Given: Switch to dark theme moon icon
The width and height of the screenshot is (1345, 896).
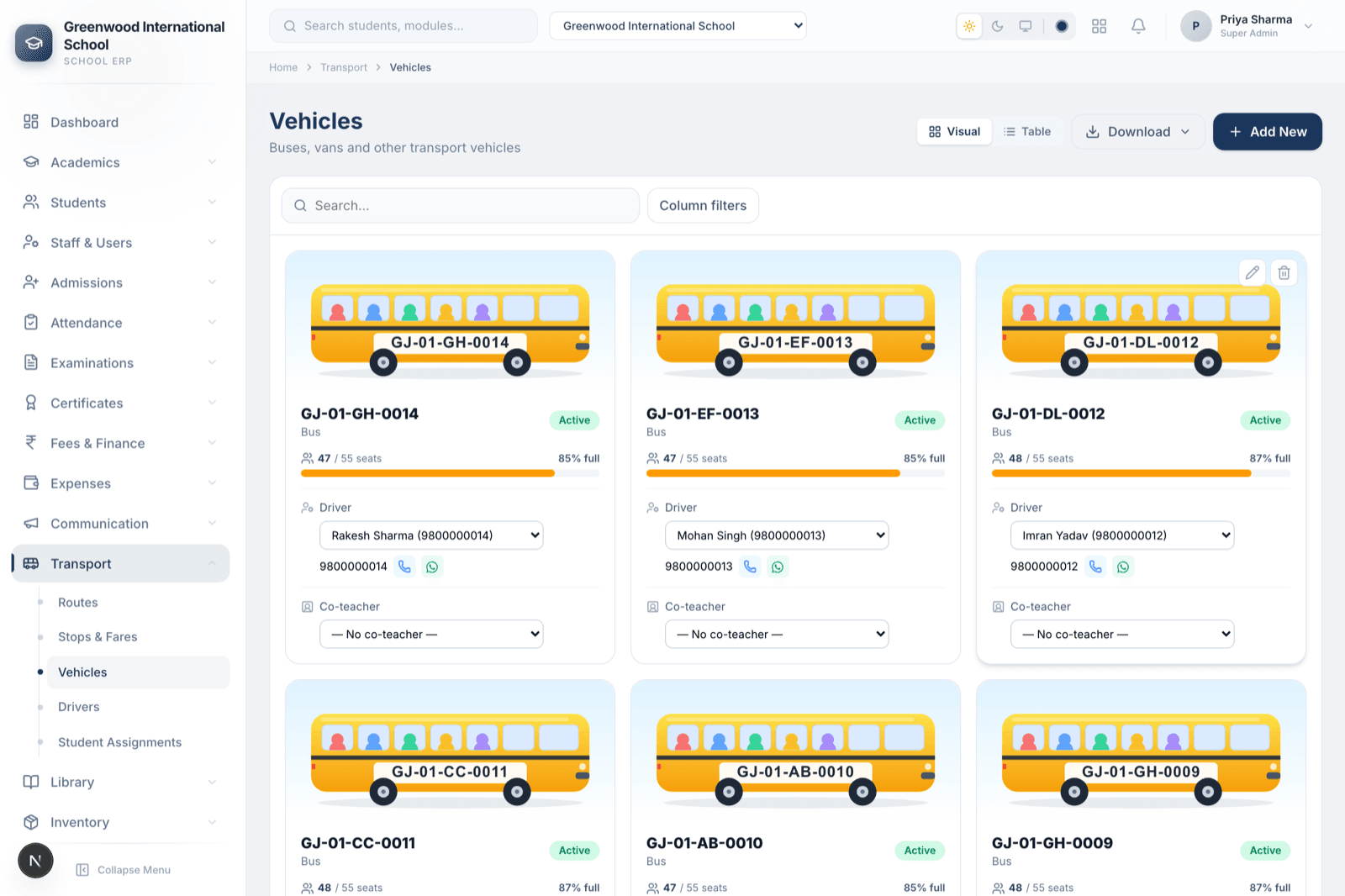Looking at the screenshot, I should (x=997, y=26).
